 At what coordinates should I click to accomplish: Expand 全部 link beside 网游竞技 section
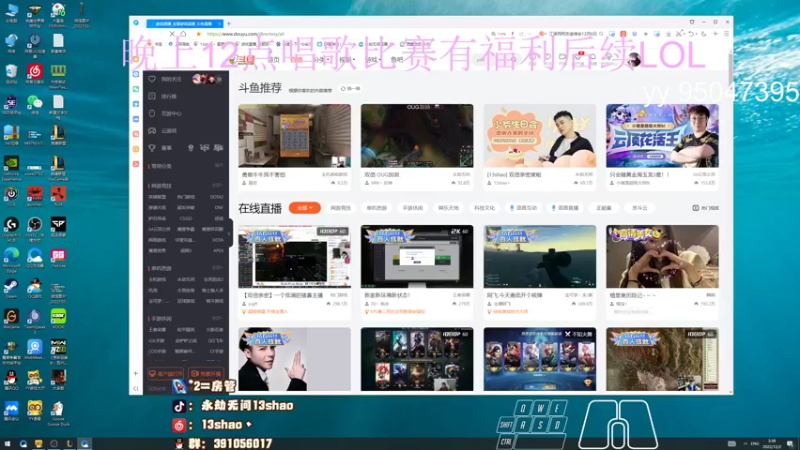tap(217, 186)
